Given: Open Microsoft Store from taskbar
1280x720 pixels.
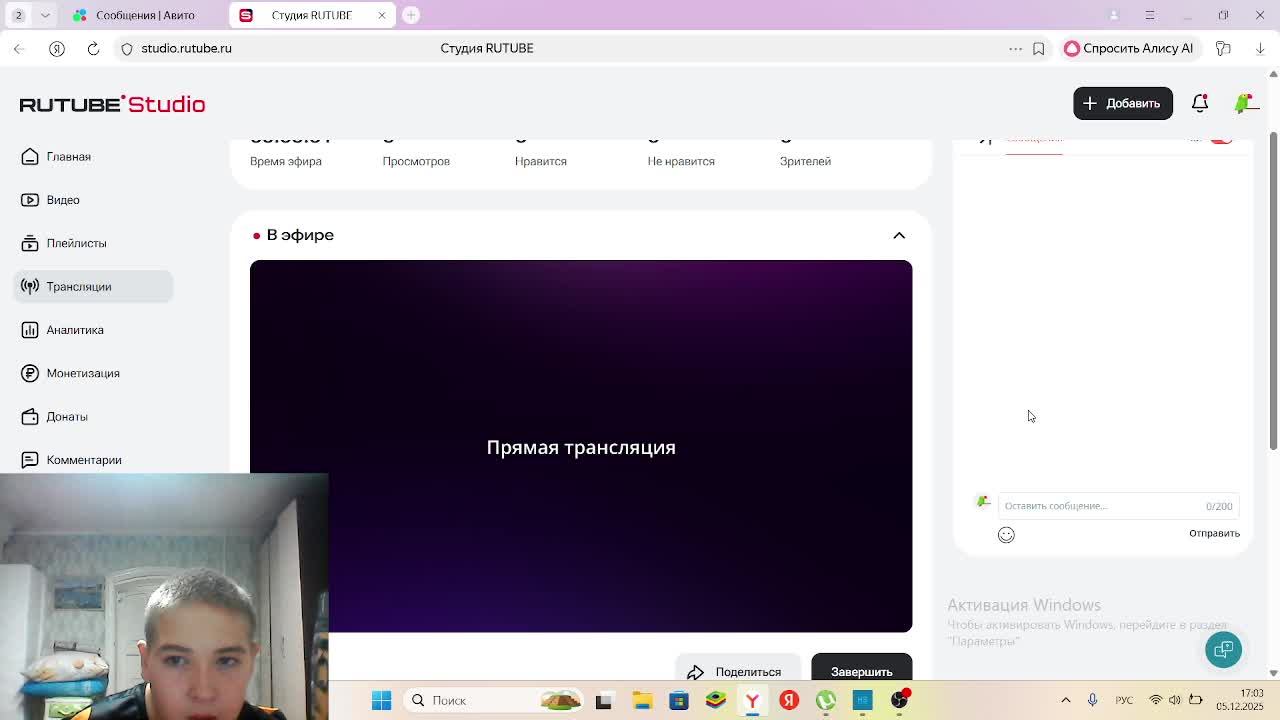Looking at the screenshot, I should (679, 700).
